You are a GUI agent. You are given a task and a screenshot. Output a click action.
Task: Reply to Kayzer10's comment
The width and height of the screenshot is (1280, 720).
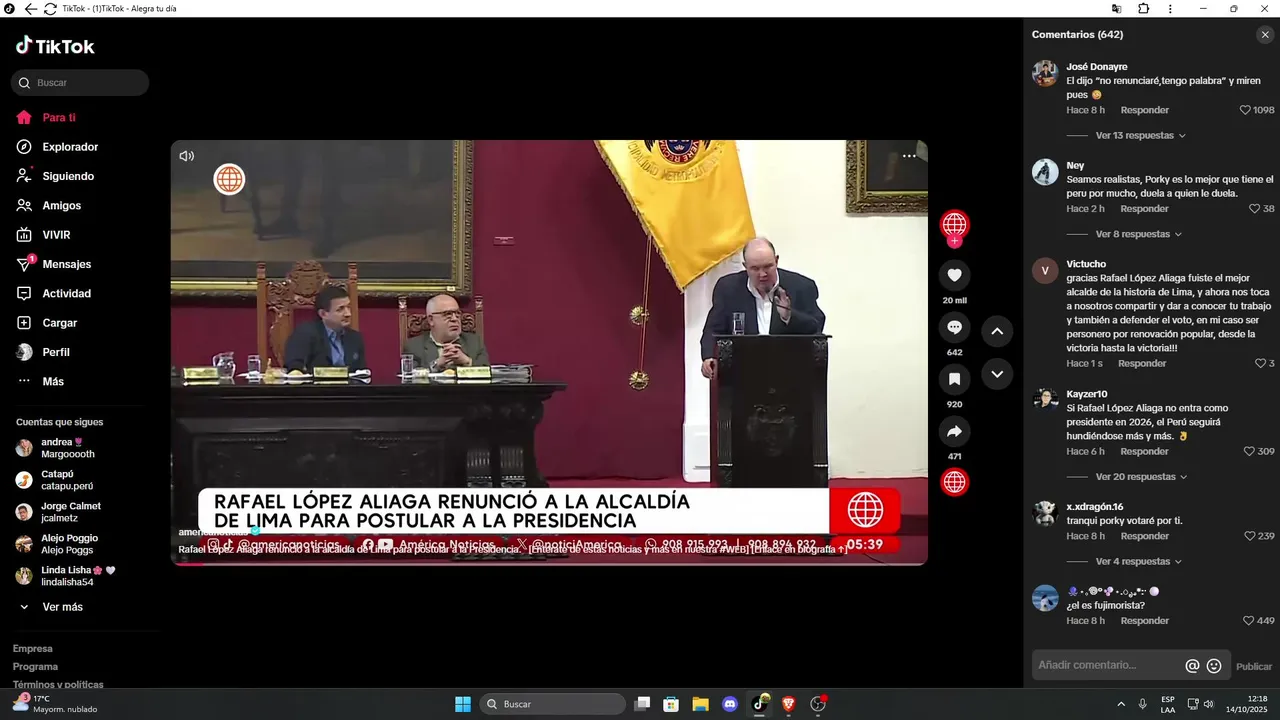pos(1144,451)
